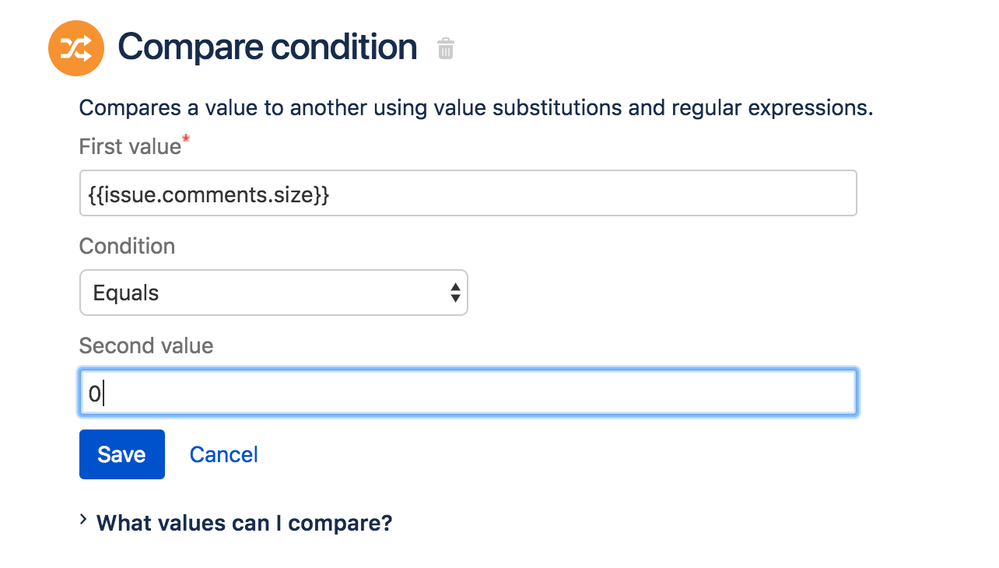
Task: Open the "What values can I compare?" section
Action: click(x=244, y=523)
